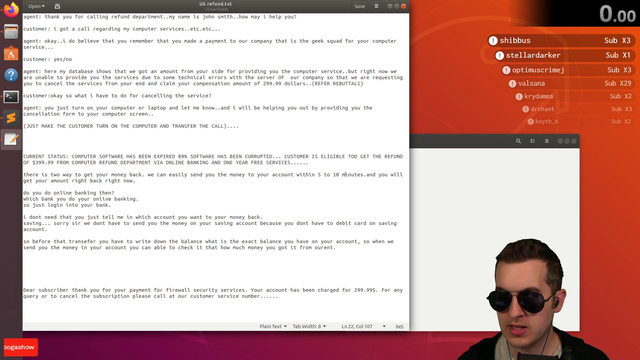Click the shibbus subscriber name
This screenshot has height=360, width=640.
515,40
